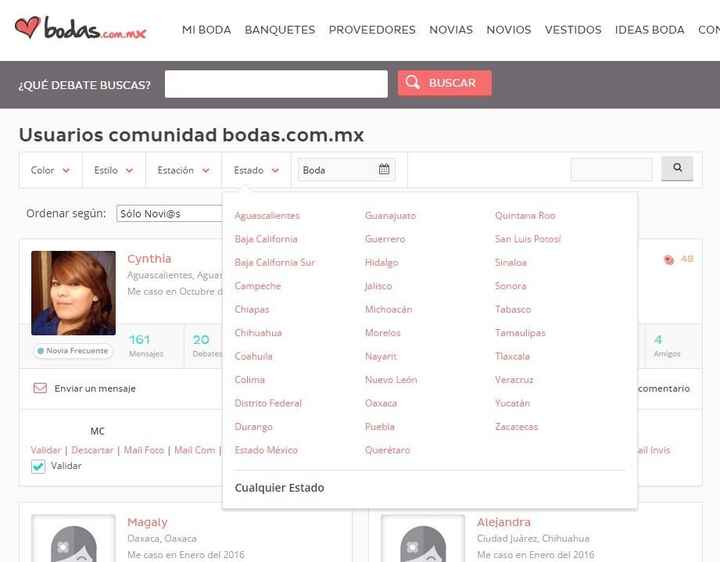The height and width of the screenshot is (562, 720).
Task: Toggle the Validar checkbox
Action: click(x=38, y=466)
